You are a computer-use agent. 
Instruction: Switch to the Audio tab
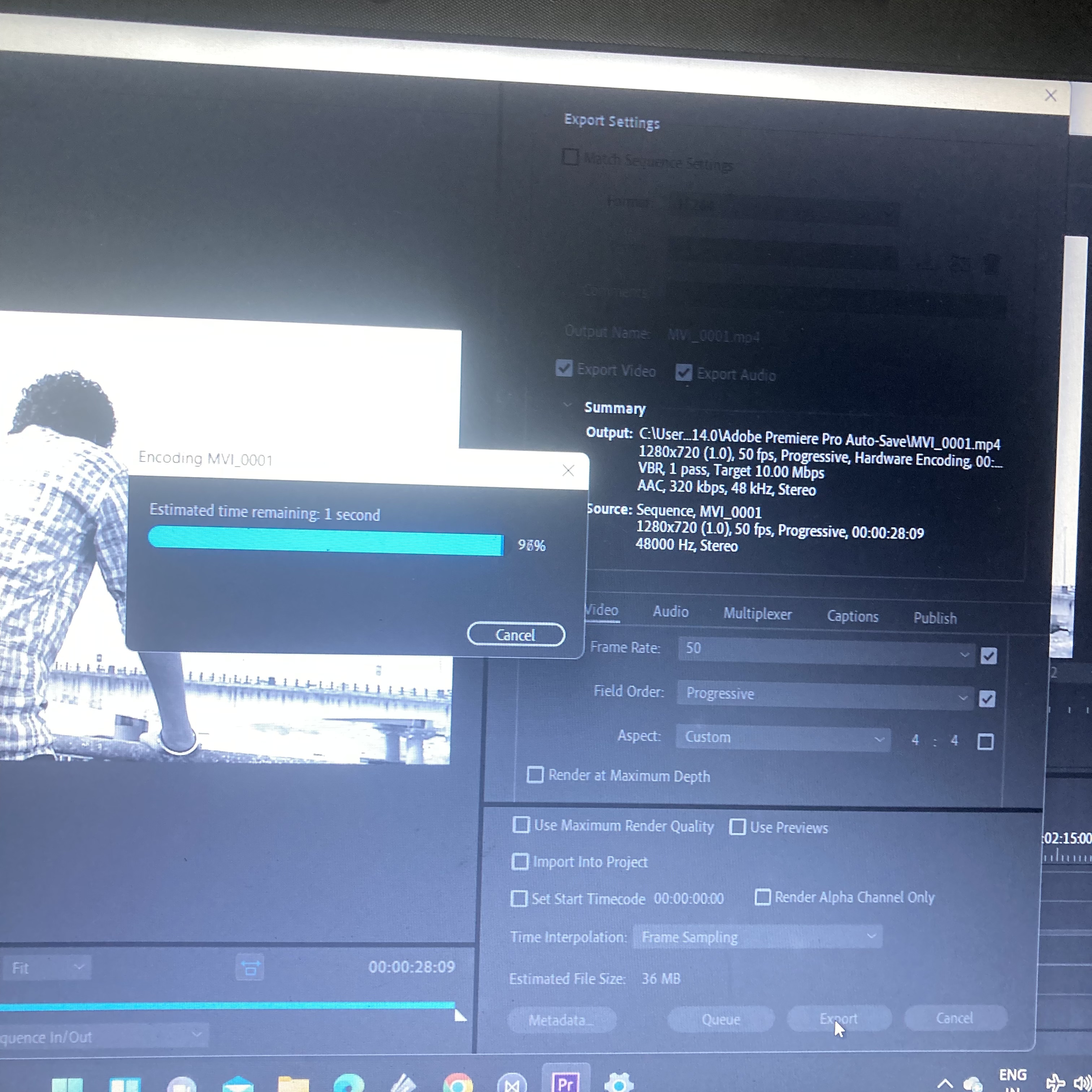[x=670, y=612]
